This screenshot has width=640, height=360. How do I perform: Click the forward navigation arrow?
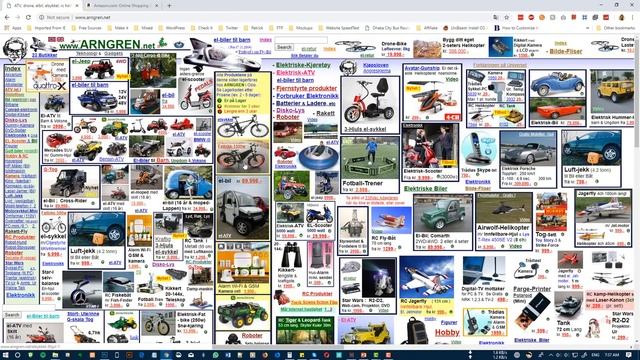click(18, 18)
